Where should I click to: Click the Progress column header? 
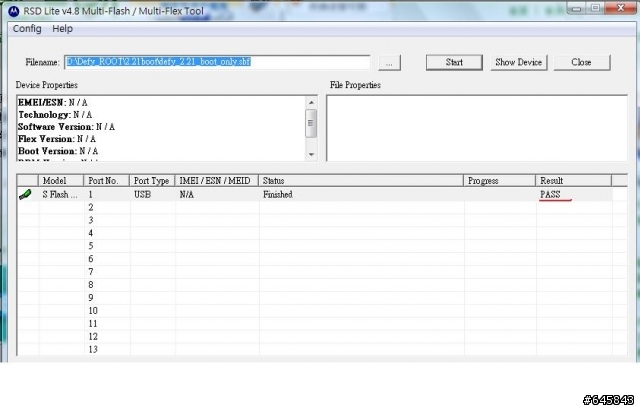coord(500,180)
